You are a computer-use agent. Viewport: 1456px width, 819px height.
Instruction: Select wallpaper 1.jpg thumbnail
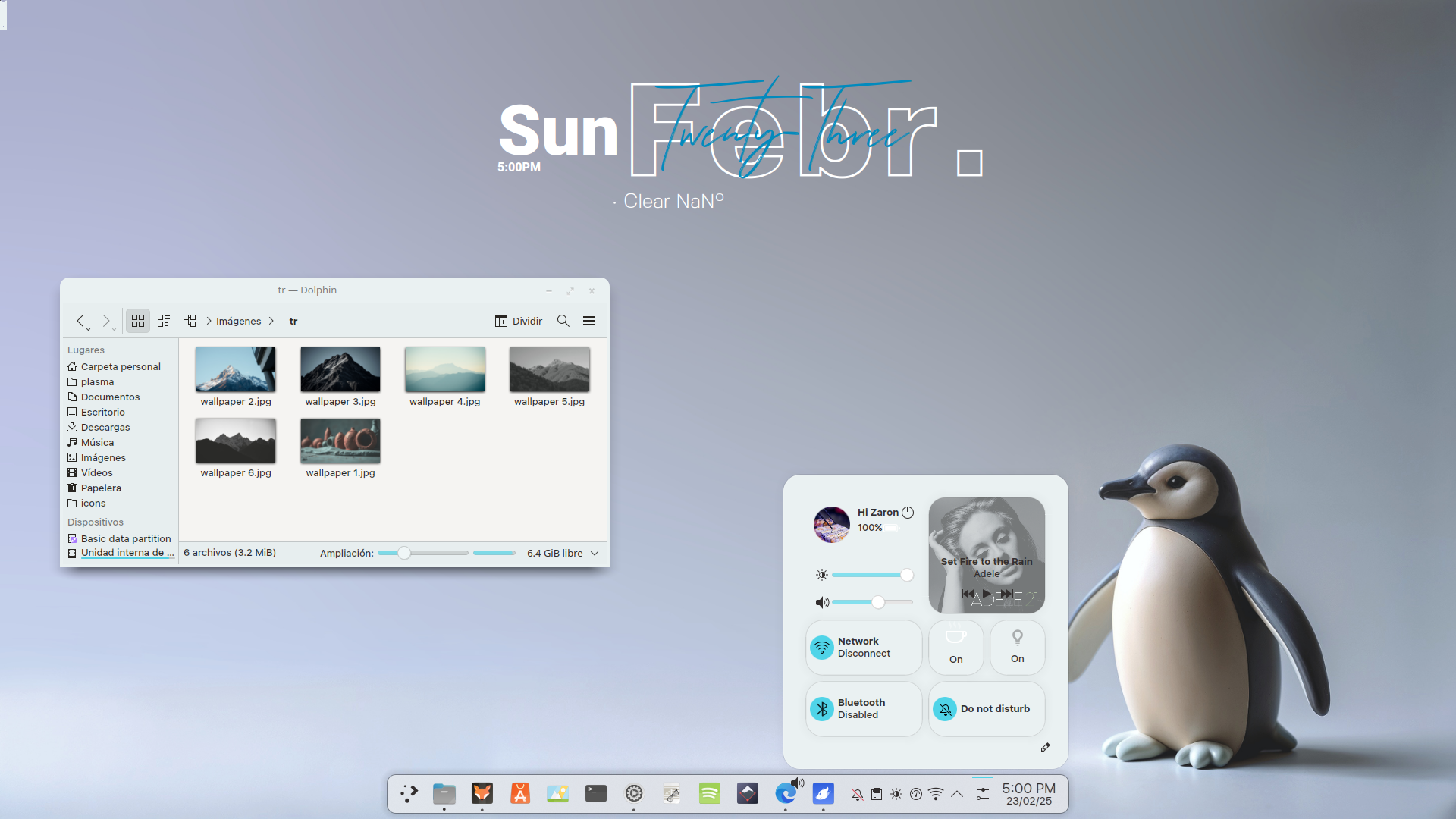340,441
